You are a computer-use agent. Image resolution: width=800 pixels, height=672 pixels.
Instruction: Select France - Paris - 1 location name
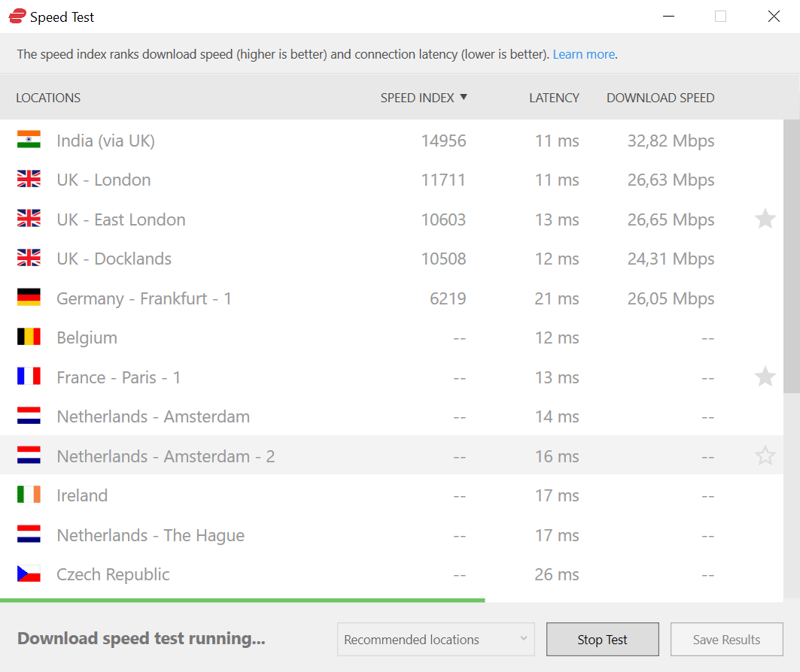pos(118,378)
